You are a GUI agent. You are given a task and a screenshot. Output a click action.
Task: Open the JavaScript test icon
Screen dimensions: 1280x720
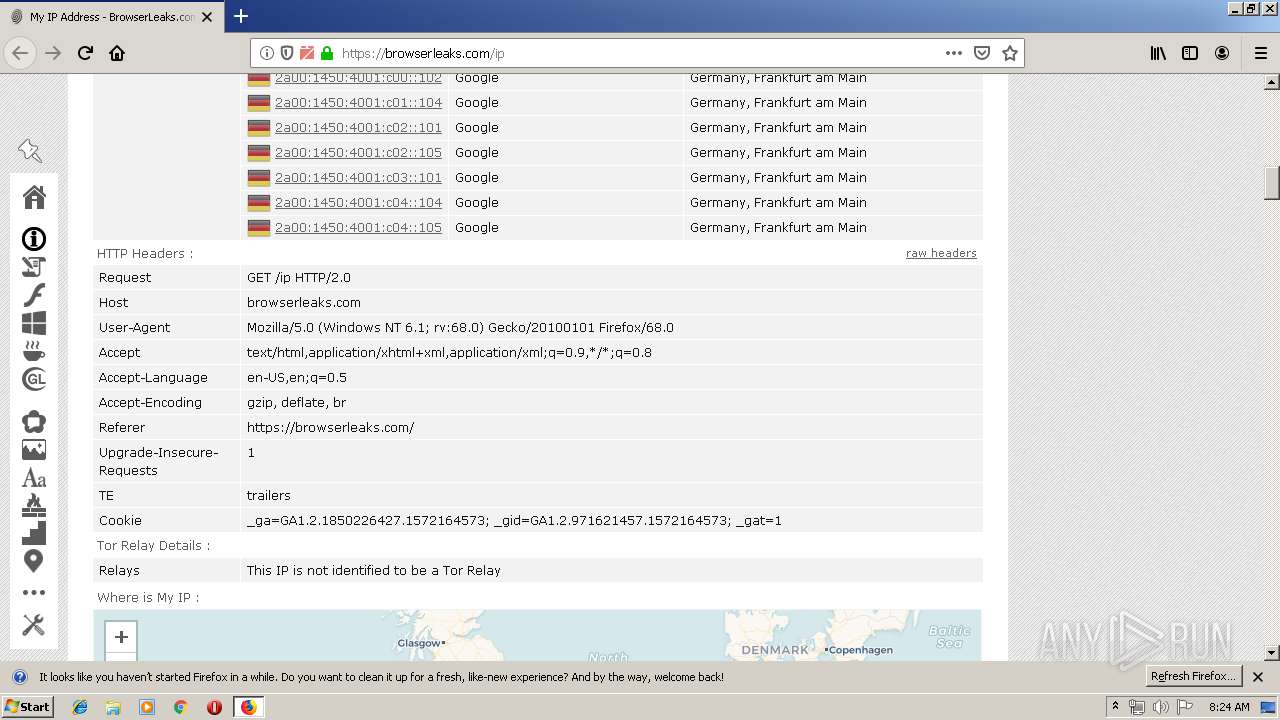tap(34, 267)
